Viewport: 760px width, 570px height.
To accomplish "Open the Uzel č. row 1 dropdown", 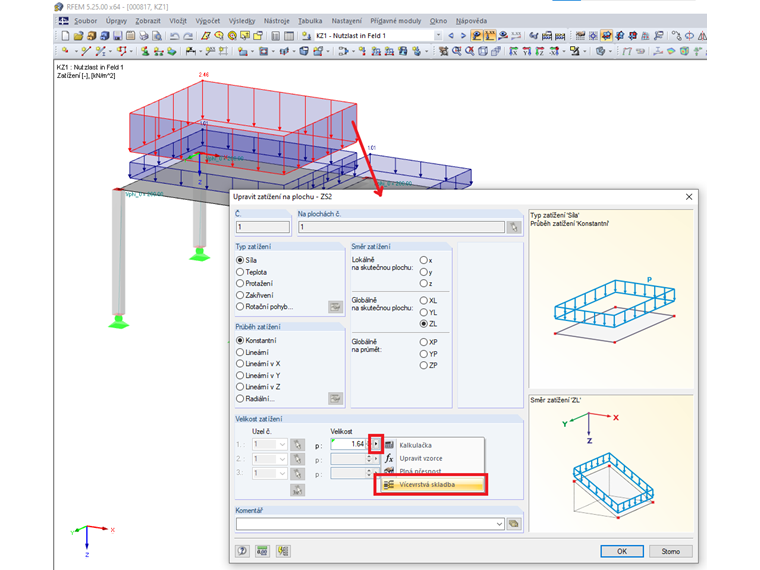I will [282, 444].
